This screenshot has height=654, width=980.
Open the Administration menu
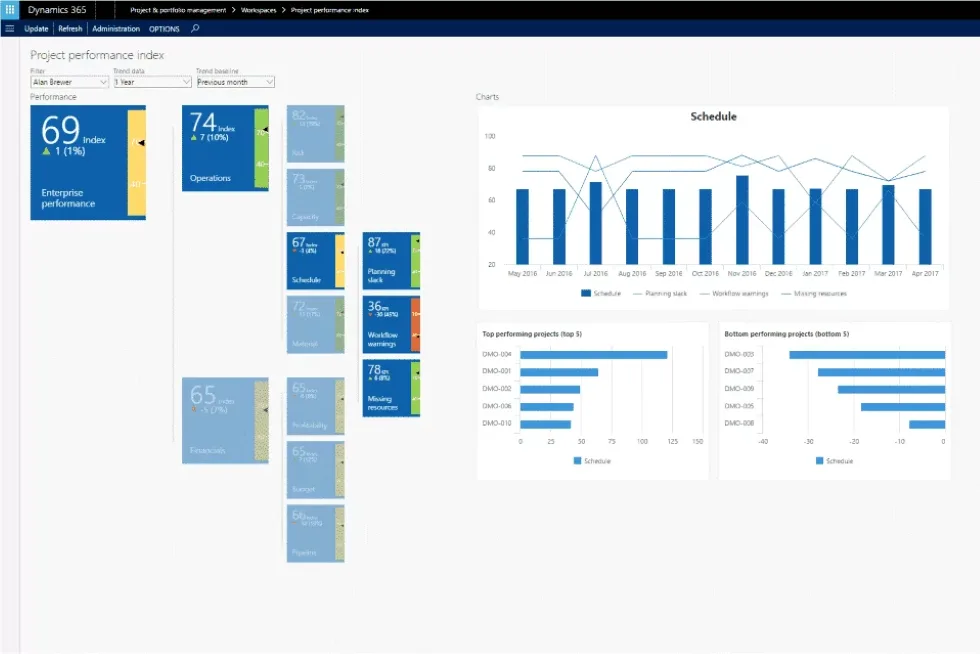(x=116, y=29)
